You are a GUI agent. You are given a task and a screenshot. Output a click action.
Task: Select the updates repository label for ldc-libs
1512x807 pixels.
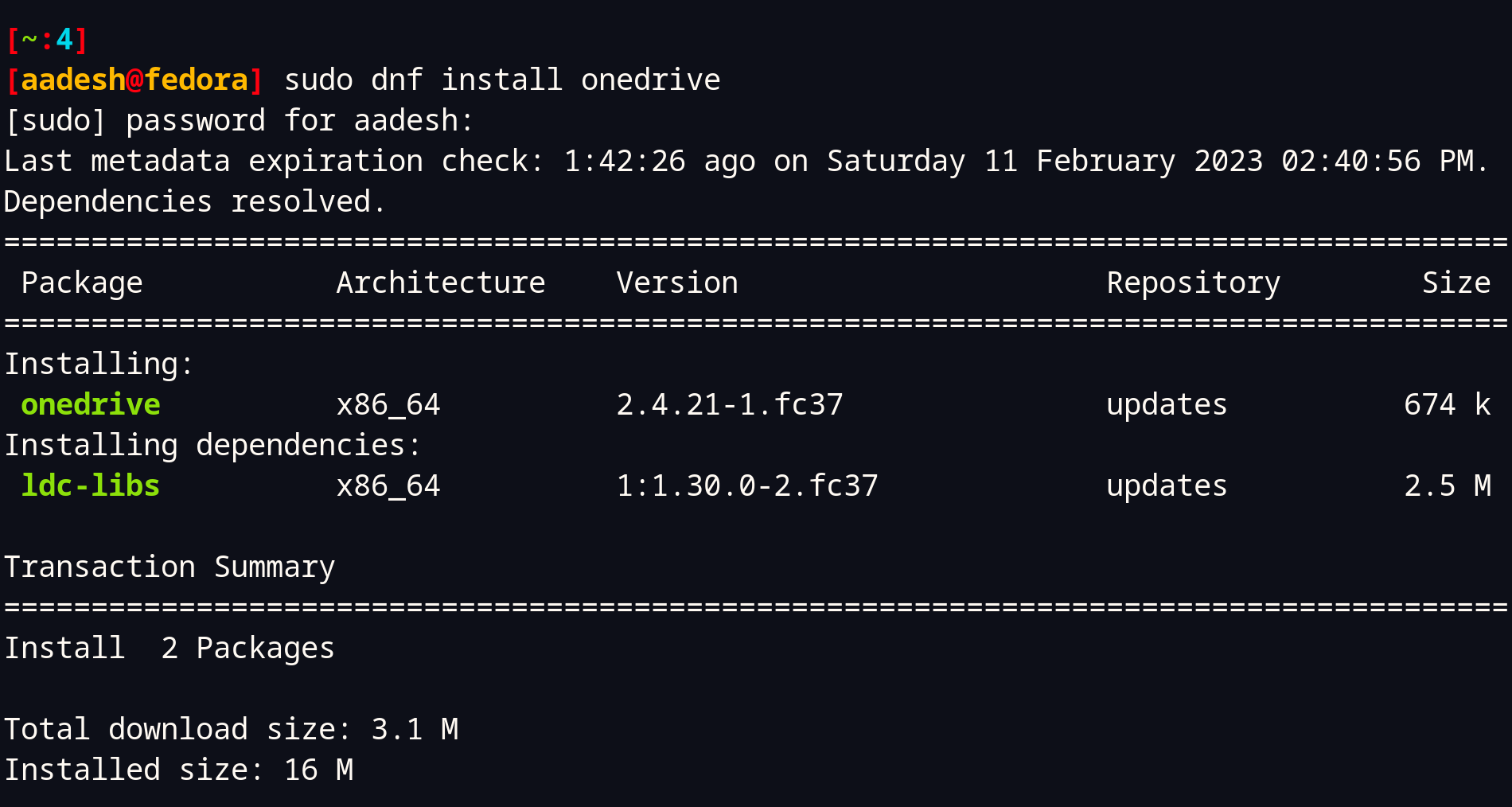[1165, 485]
